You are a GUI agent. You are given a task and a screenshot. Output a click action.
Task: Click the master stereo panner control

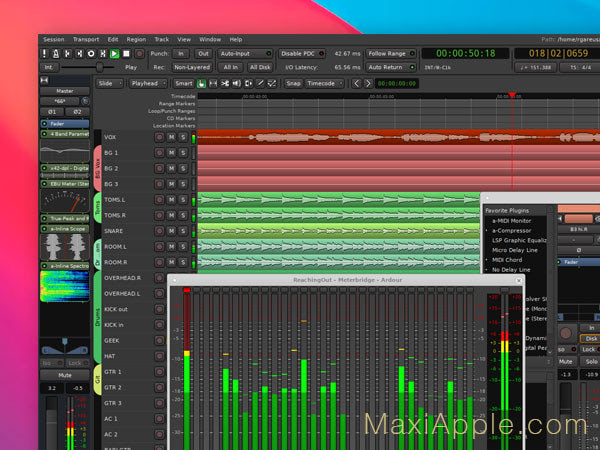(65, 346)
